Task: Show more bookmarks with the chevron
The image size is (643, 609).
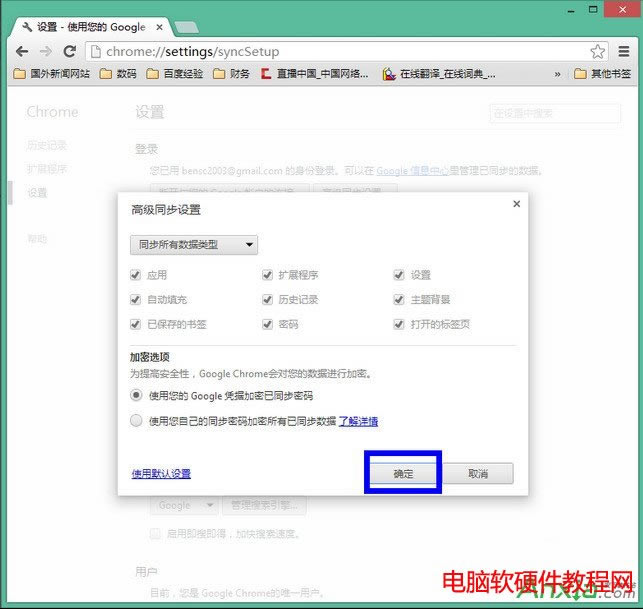Action: click(557, 74)
